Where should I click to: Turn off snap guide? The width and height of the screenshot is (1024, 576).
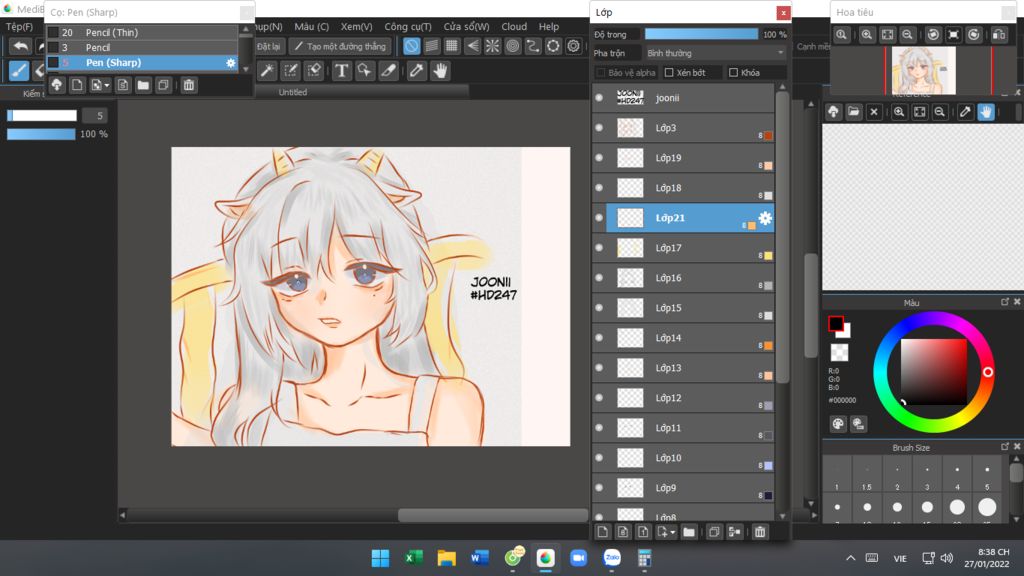click(x=411, y=46)
